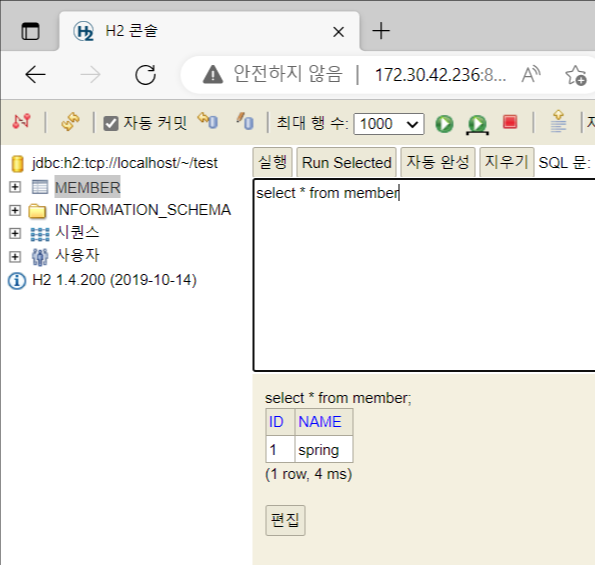Click the commit icon
Screen dimensions: 595x565
click(x=245, y=121)
